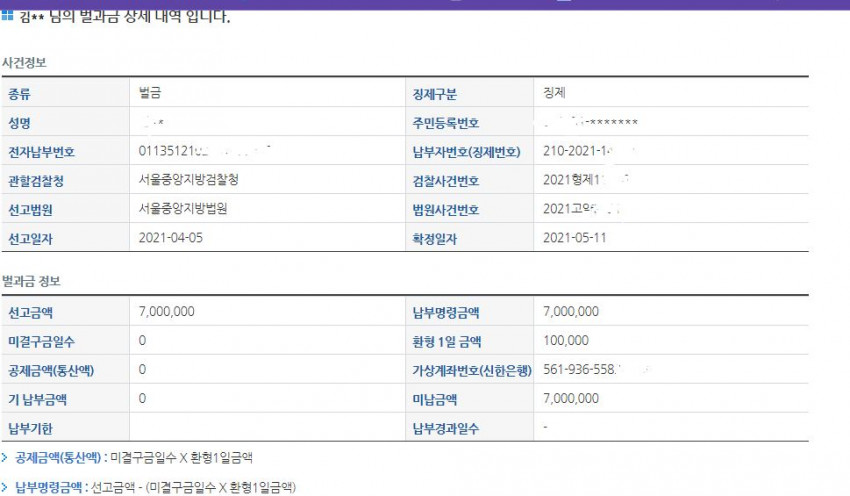Click the 법원사건번호 label
Image resolution: width=850 pixels, height=496 pixels.
pos(446,210)
